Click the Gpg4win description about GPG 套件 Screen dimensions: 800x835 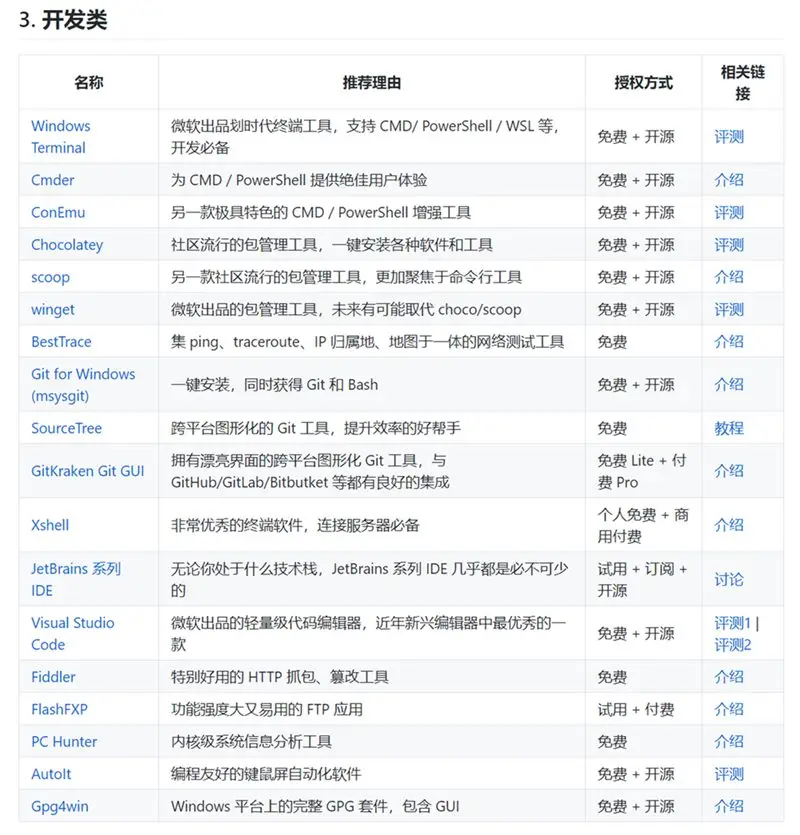(315, 806)
